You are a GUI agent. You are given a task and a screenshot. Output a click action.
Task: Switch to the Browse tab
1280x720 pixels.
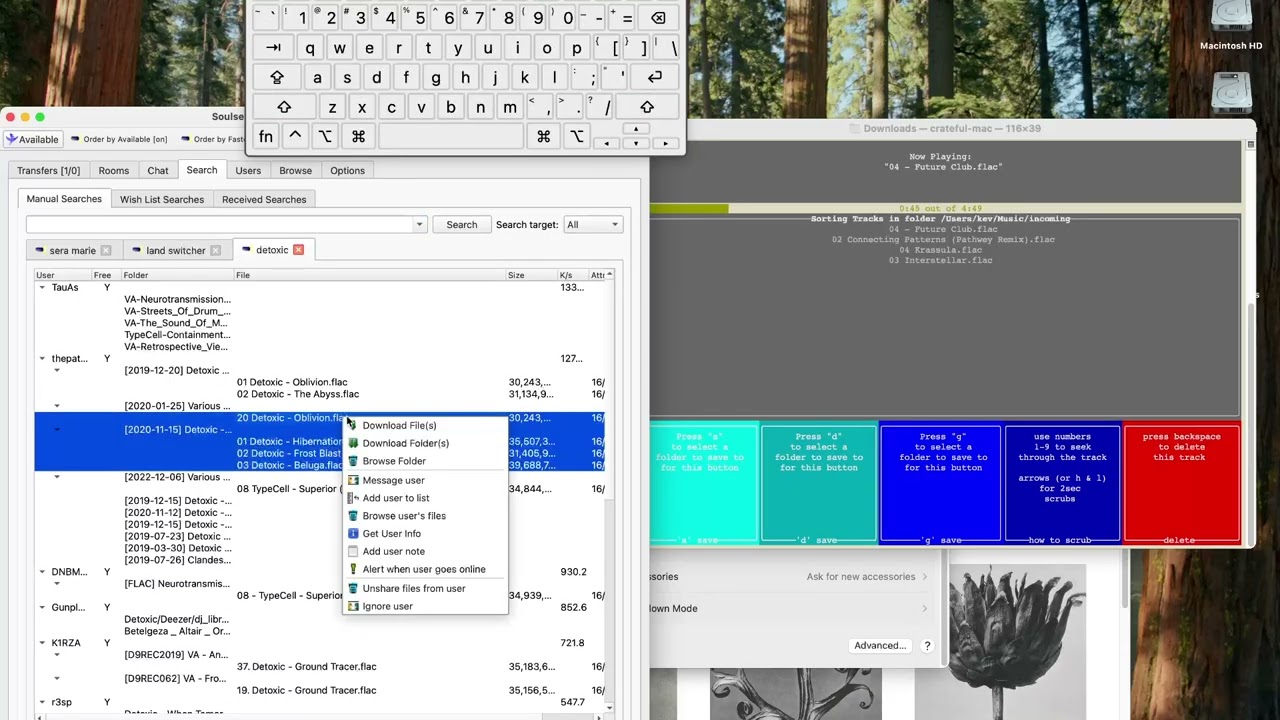coord(296,171)
